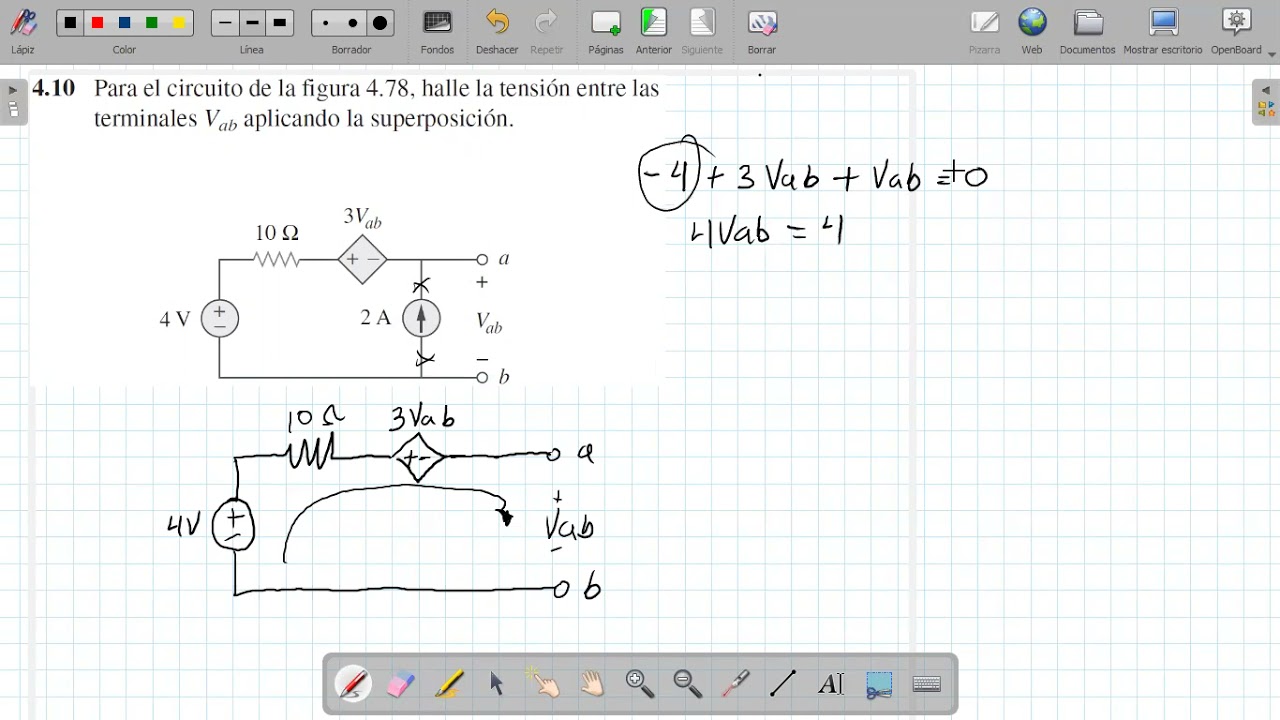Open the Fondos background options
The height and width of the screenshot is (720, 1280).
click(437, 30)
